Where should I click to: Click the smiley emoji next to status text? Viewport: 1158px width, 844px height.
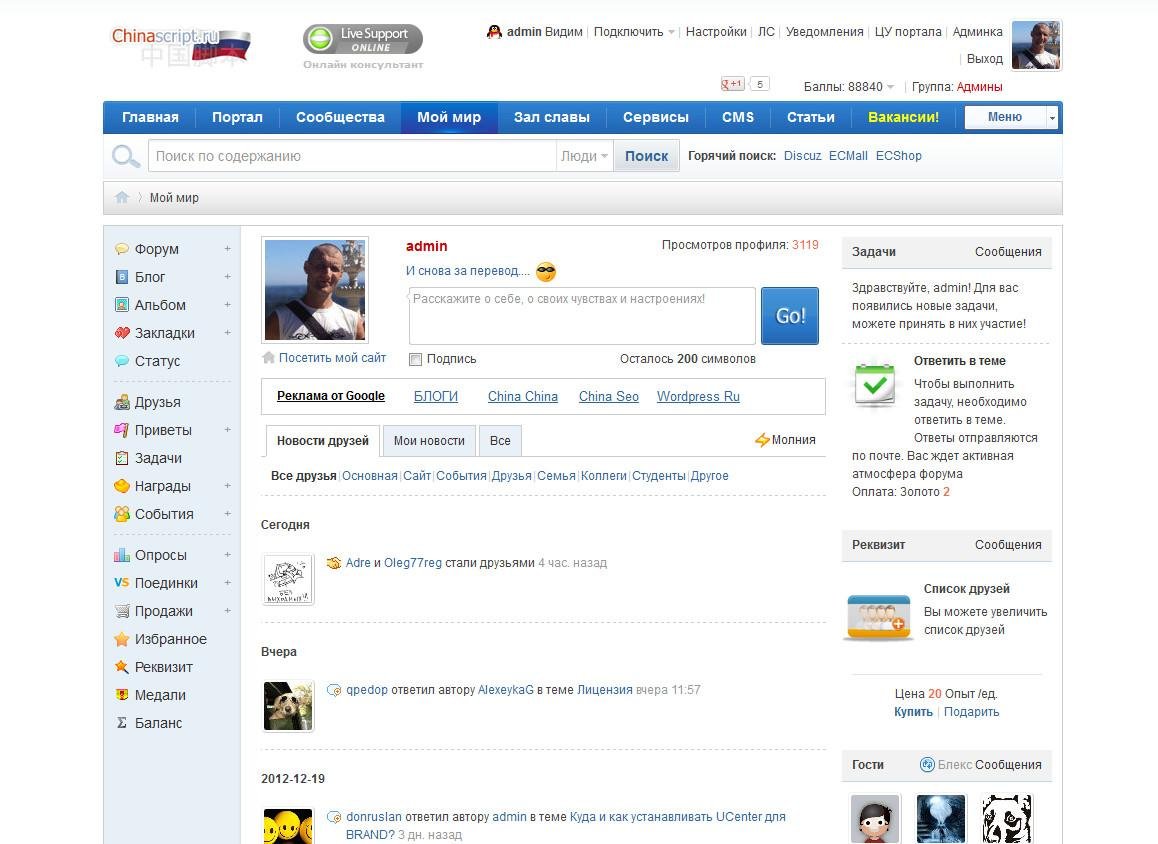click(544, 271)
